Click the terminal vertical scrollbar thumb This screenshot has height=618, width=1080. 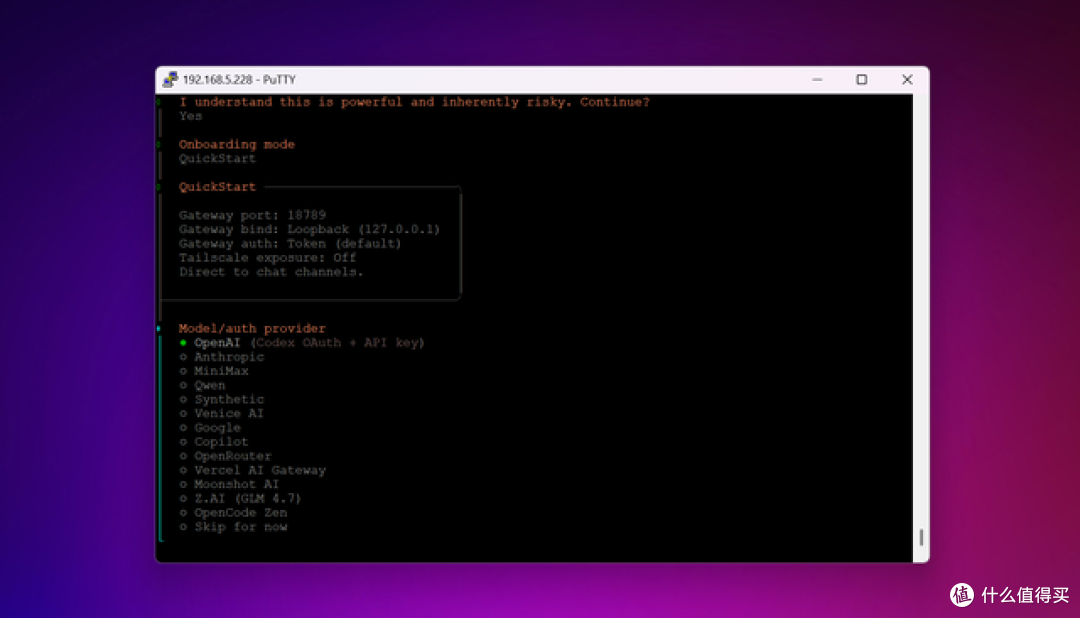pyautogui.click(x=921, y=537)
